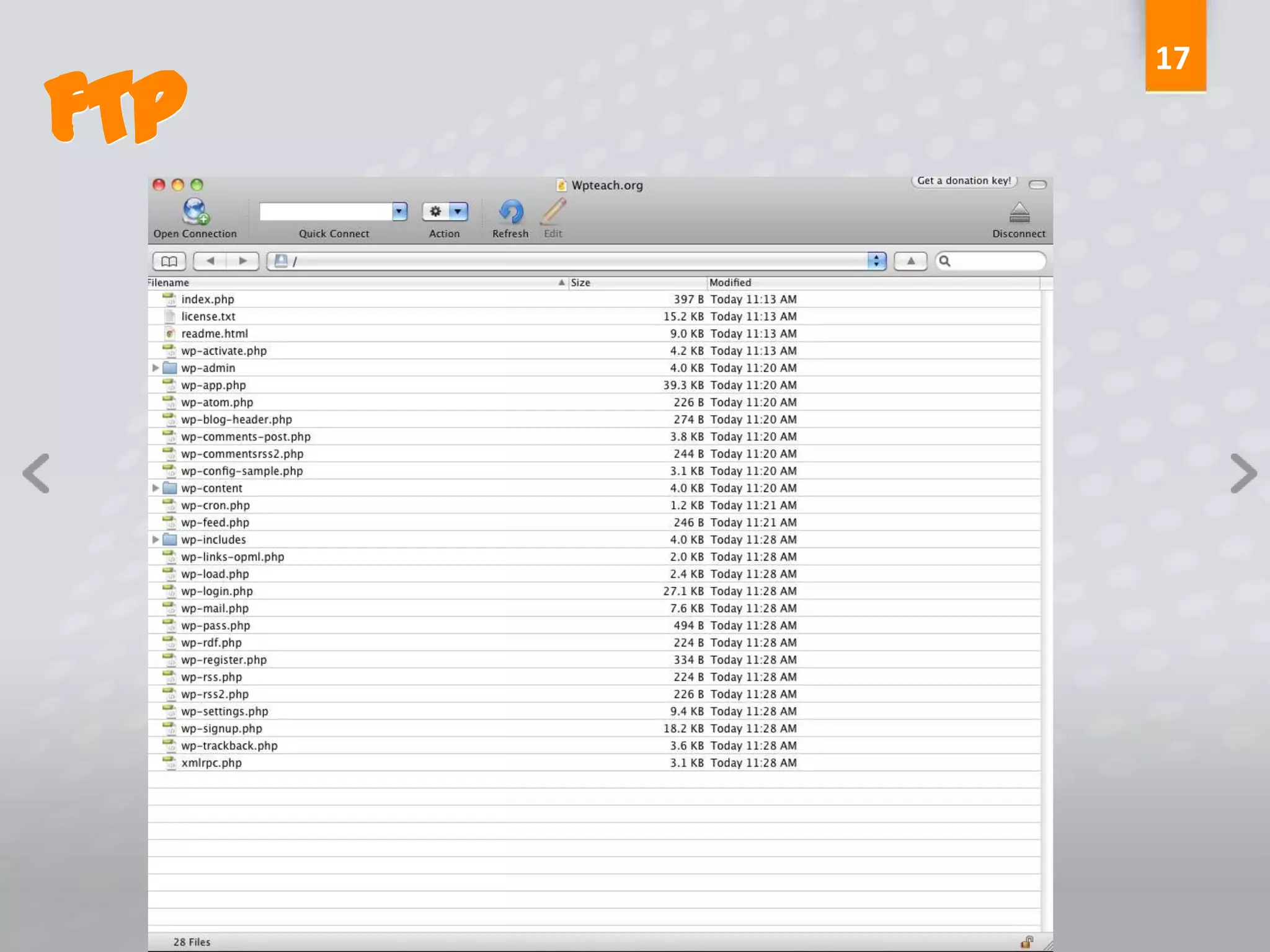
Task: Open the path selector popup
Action: (x=876, y=261)
